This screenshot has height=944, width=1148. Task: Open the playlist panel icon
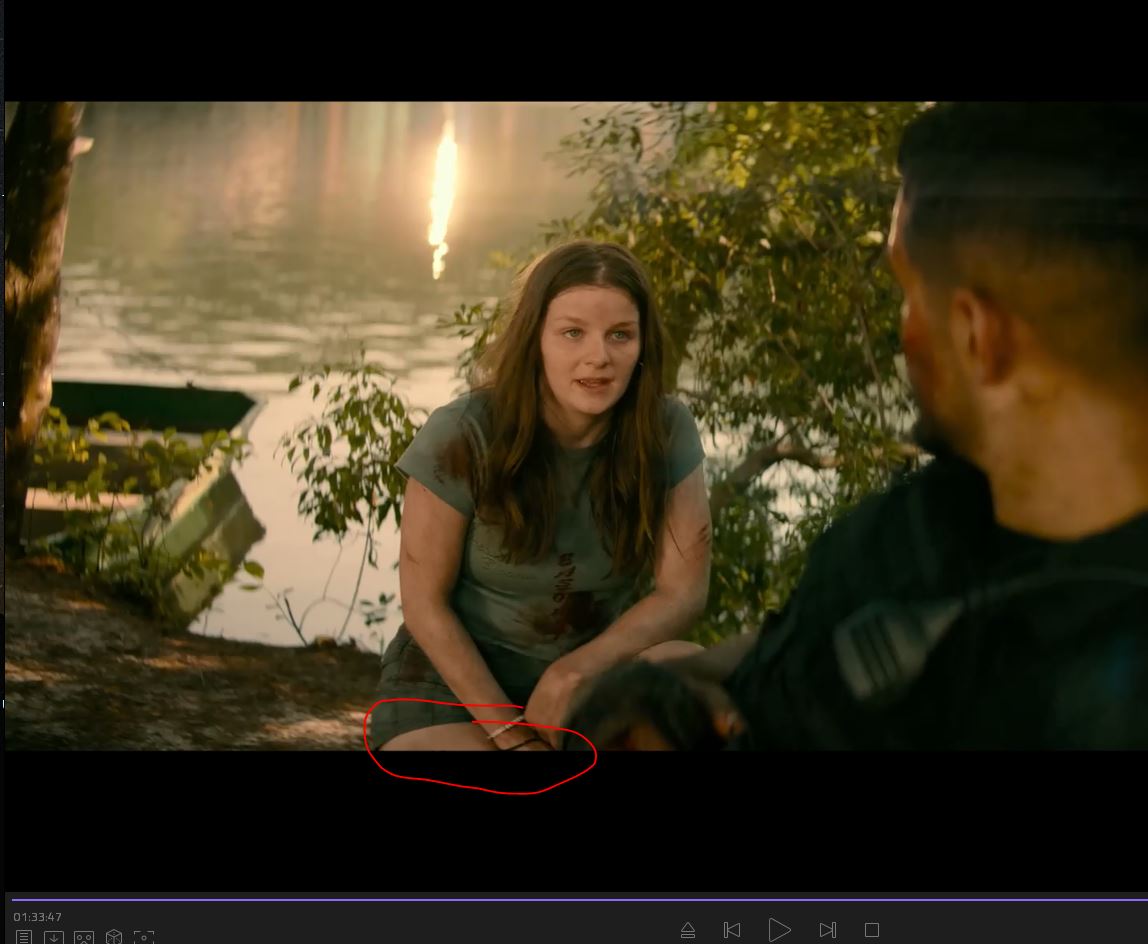pos(24,937)
